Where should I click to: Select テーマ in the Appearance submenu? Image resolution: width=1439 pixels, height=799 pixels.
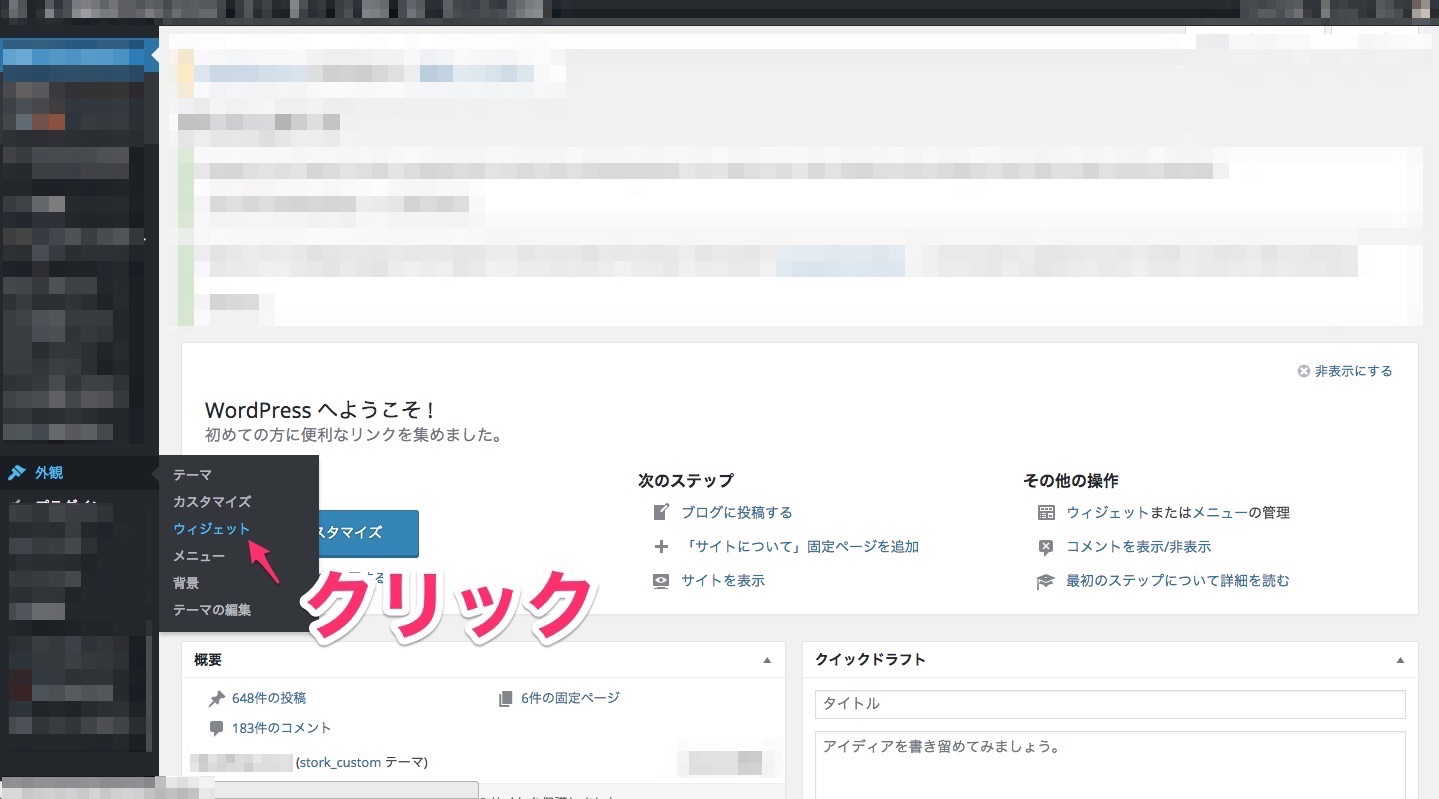click(192, 475)
